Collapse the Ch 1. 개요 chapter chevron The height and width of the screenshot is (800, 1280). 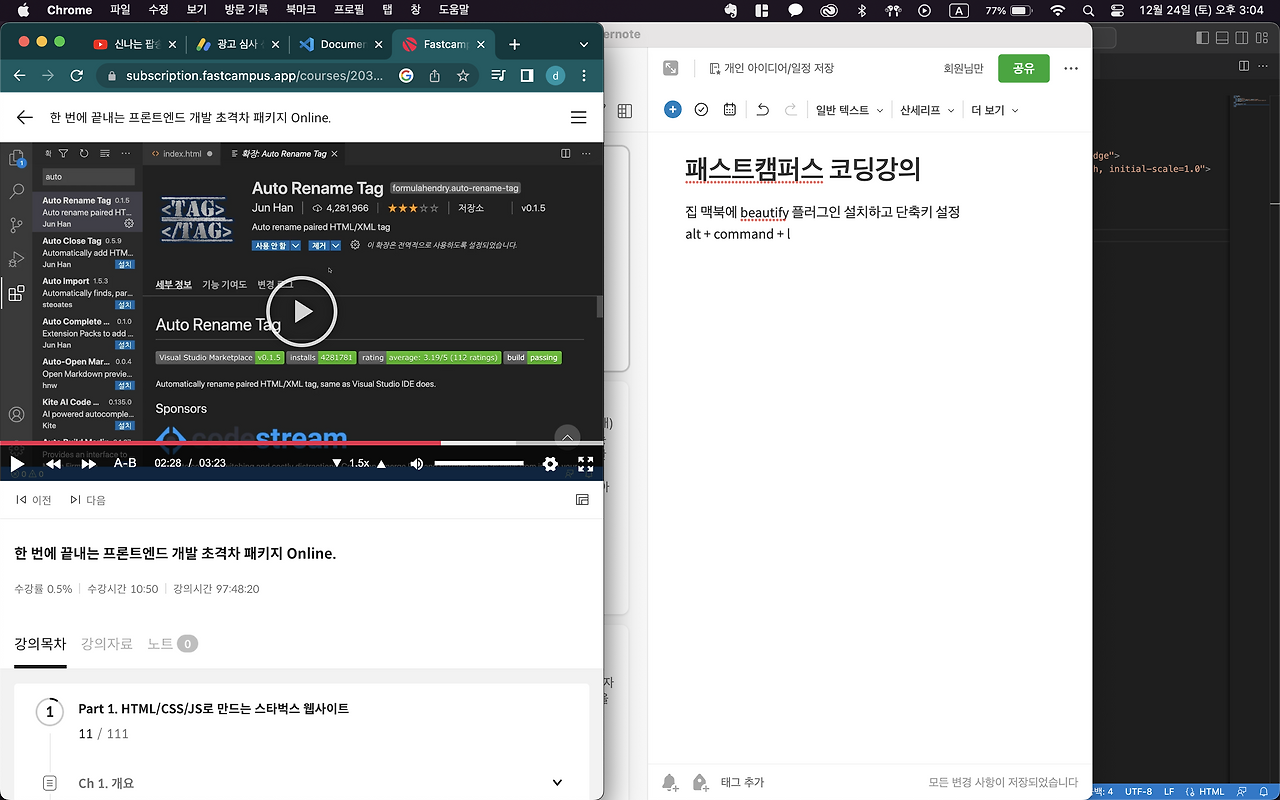[x=556, y=783]
